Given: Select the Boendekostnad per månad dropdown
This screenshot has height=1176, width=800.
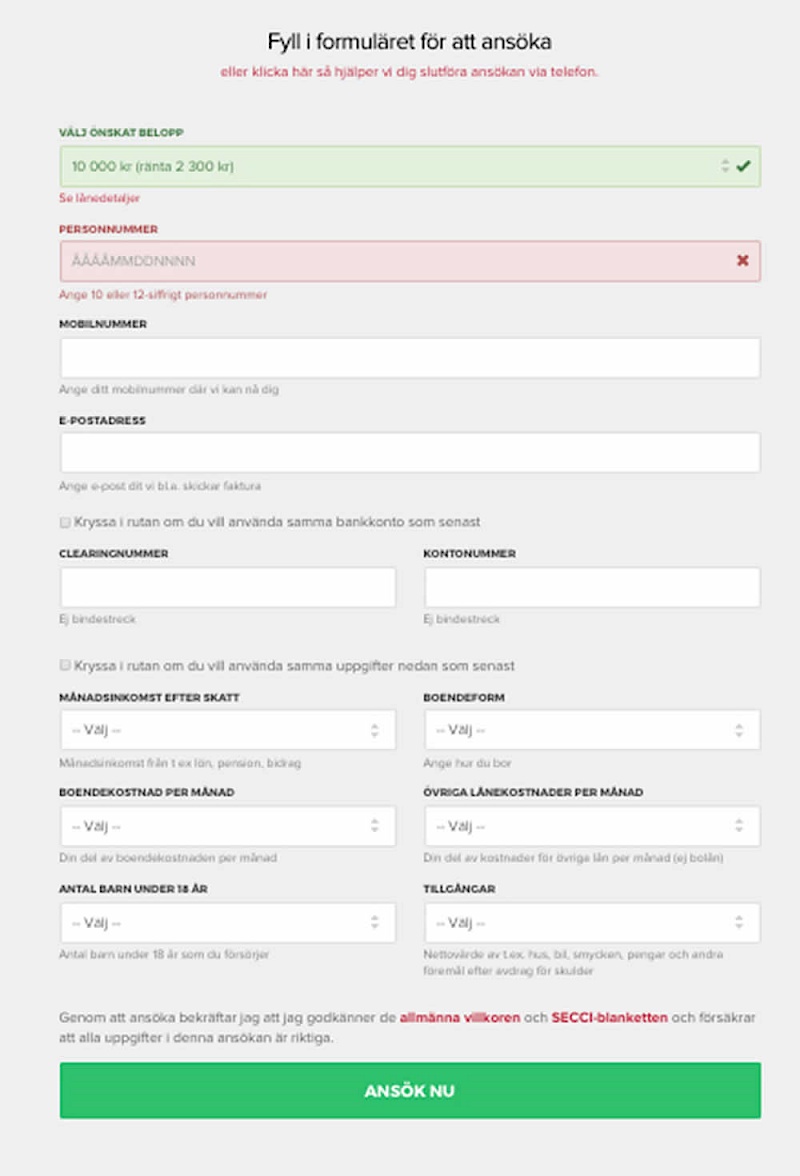Looking at the screenshot, I should pyautogui.click(x=228, y=826).
